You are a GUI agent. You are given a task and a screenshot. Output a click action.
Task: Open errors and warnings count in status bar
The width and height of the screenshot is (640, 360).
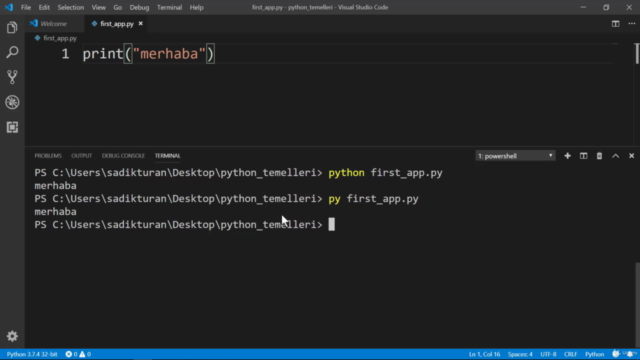pyautogui.click(x=78, y=354)
